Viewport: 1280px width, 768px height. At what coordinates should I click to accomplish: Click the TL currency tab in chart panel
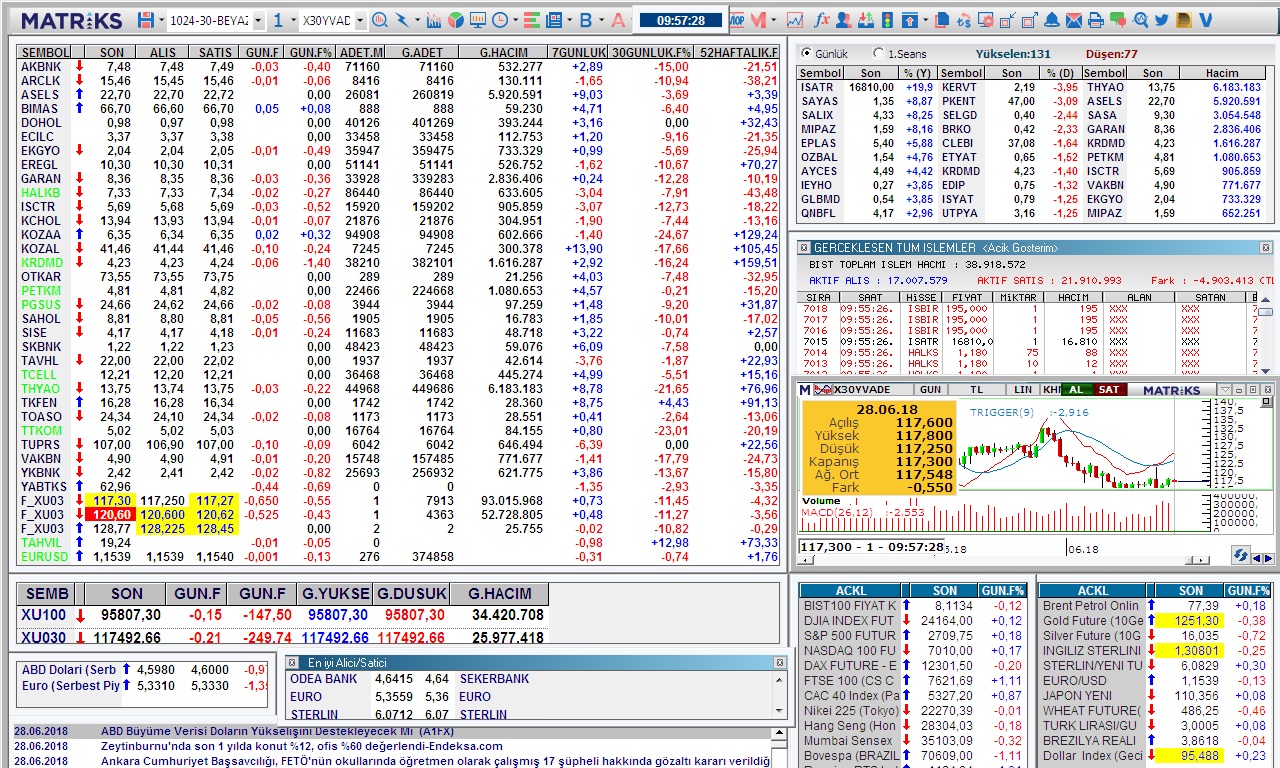point(976,389)
